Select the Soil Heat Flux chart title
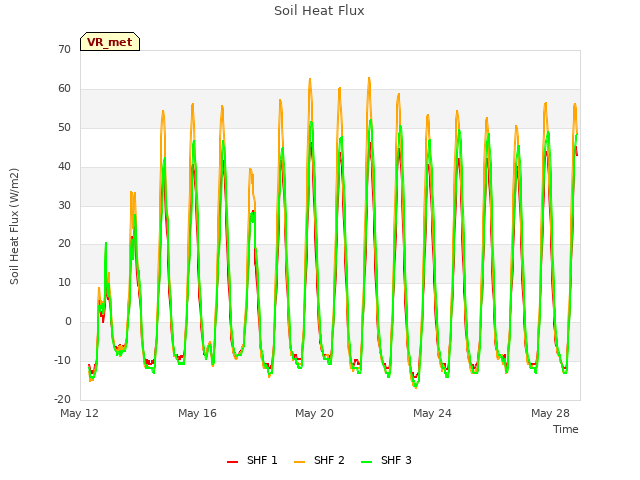Screen dimensions: 640x480 pos(319,11)
